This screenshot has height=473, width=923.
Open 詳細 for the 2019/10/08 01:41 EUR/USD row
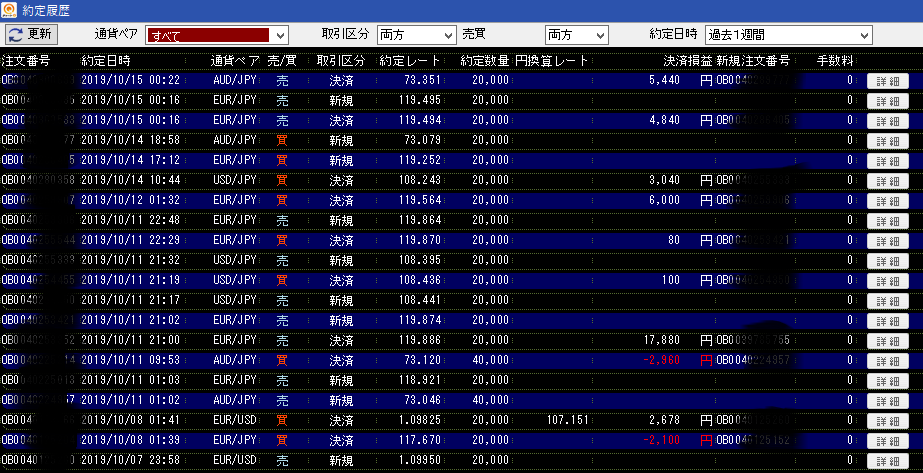tap(888, 421)
